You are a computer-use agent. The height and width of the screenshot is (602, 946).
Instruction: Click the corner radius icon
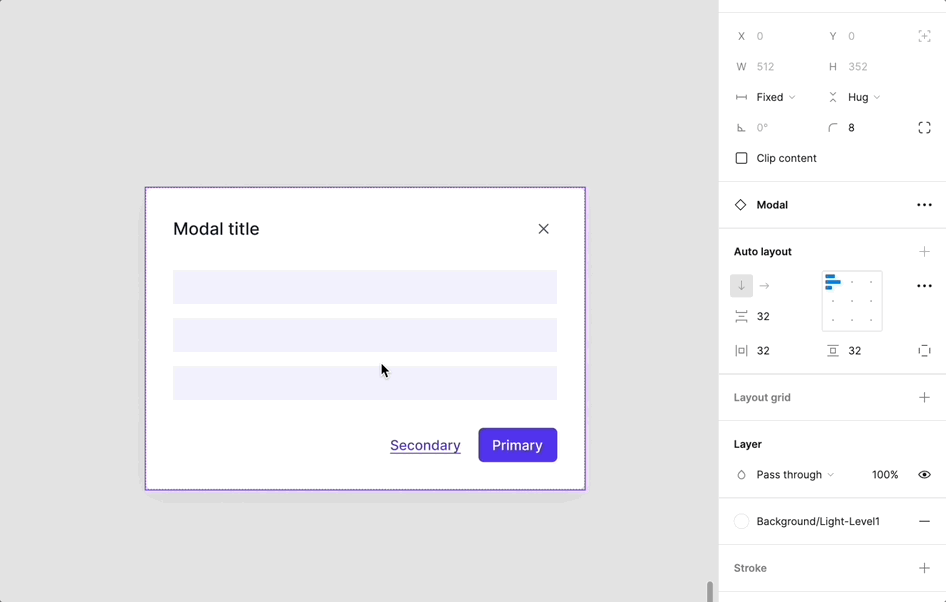click(x=833, y=127)
